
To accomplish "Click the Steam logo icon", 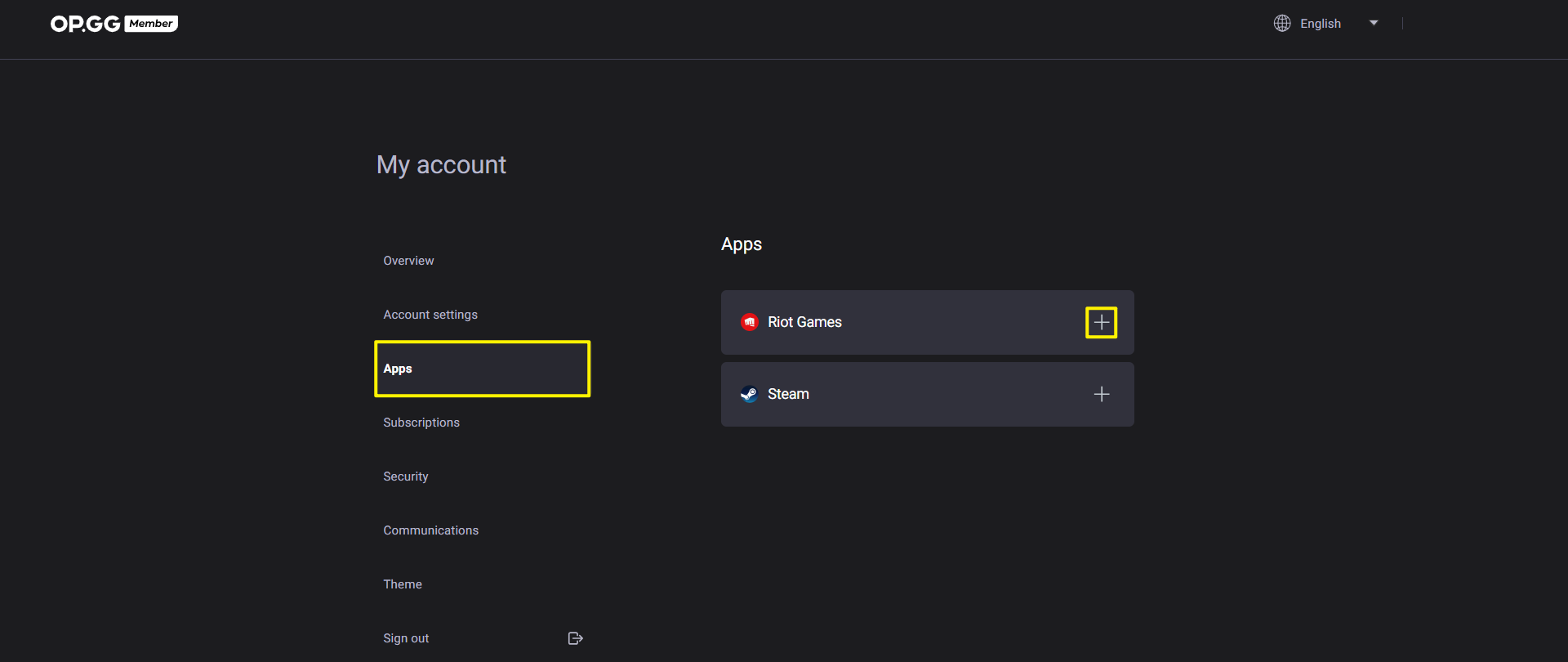I will click(749, 394).
